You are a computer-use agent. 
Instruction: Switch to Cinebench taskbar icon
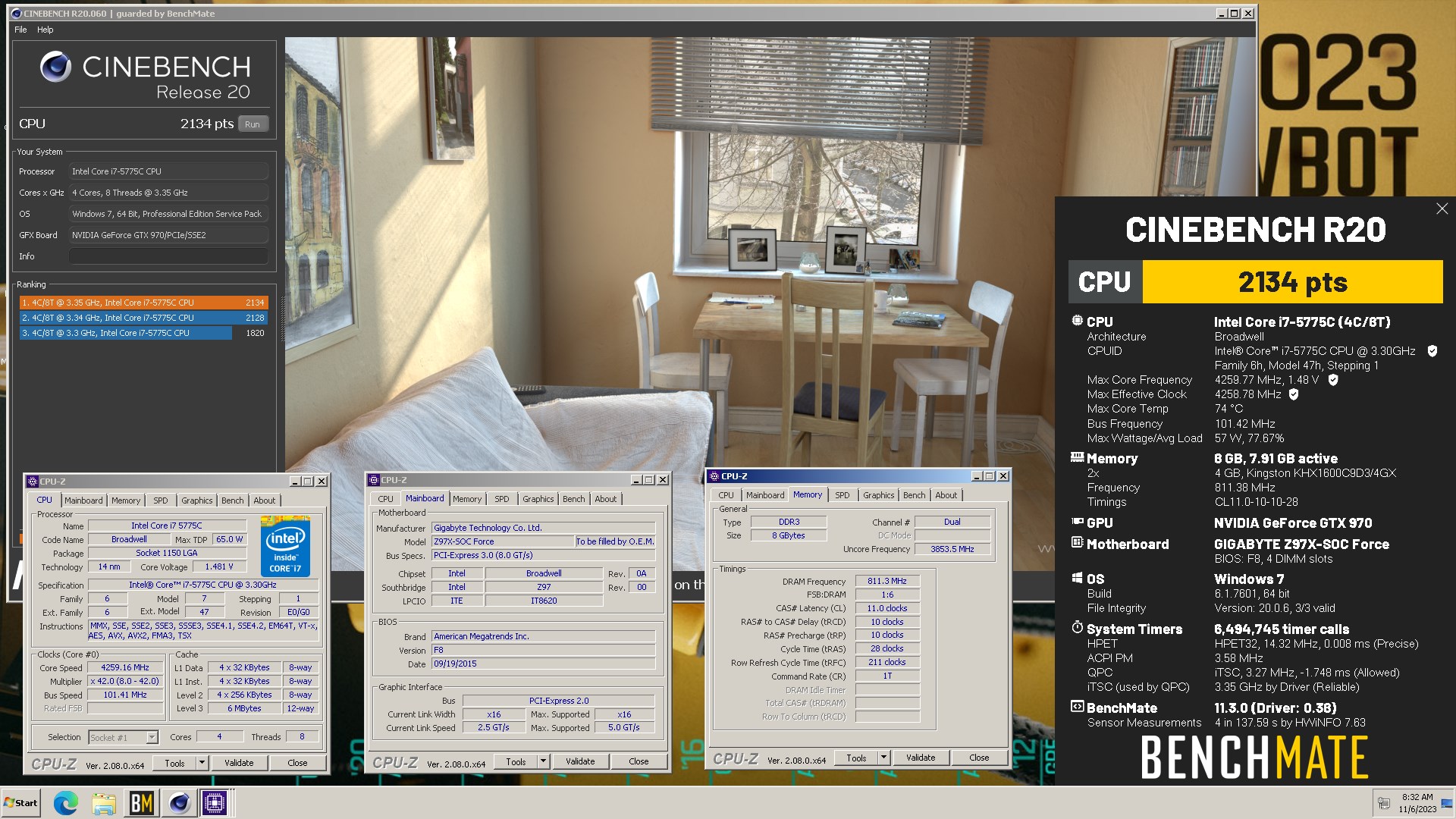(x=180, y=803)
